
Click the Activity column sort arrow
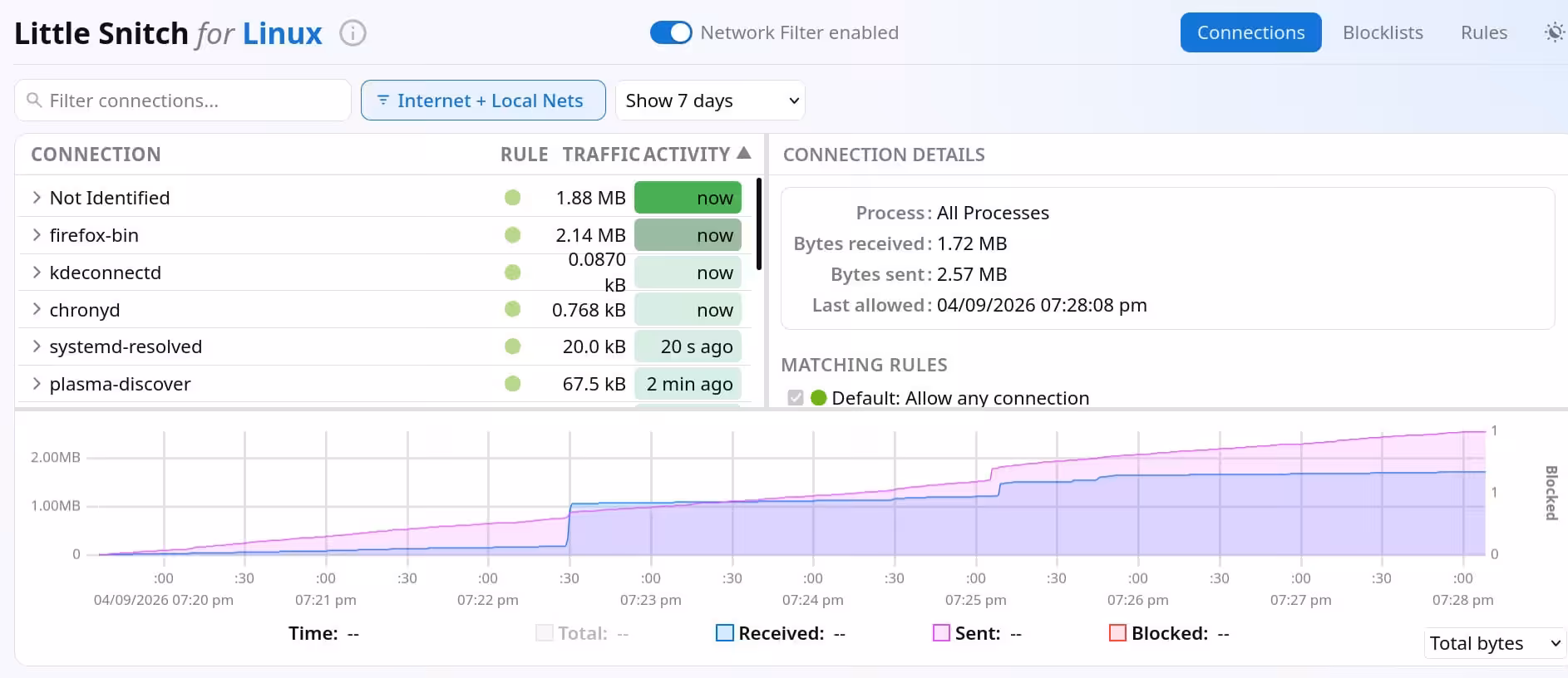(x=743, y=154)
